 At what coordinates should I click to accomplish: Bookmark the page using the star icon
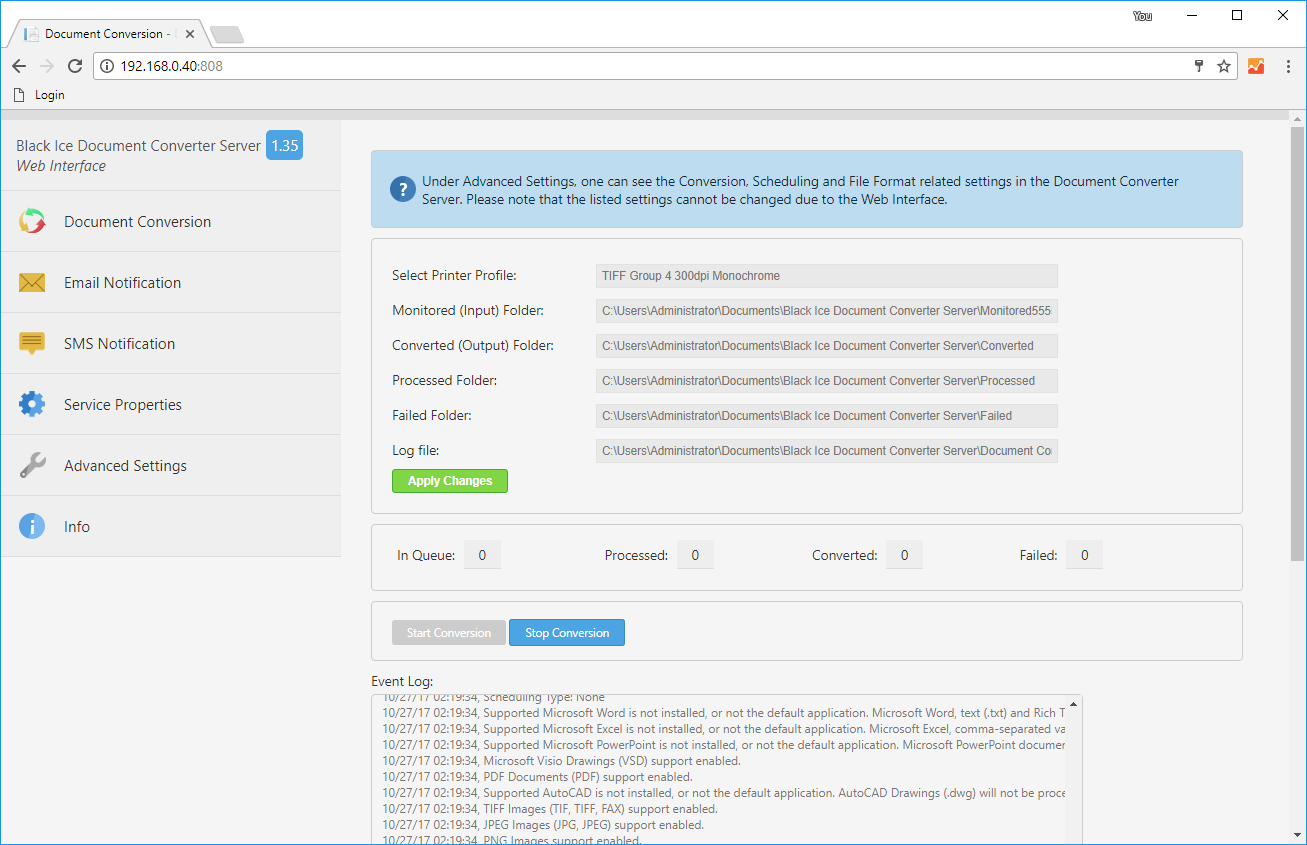coord(1224,65)
